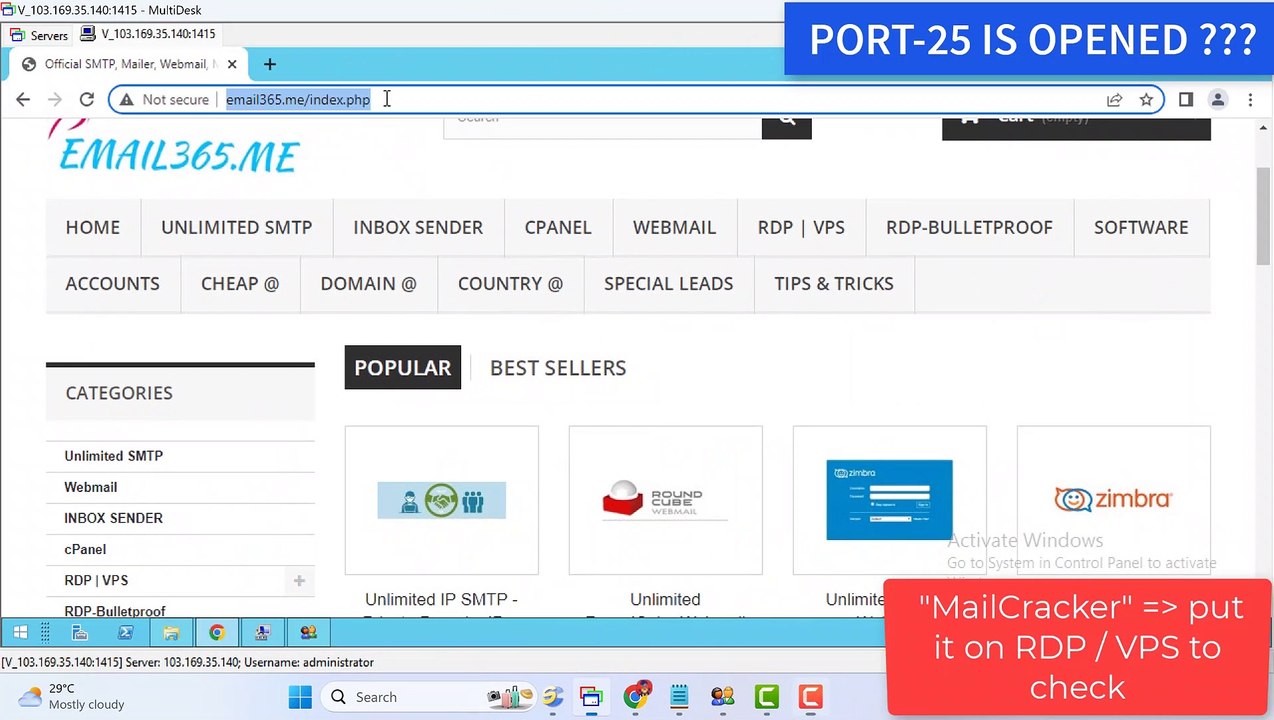This screenshot has width=1274, height=720.
Task: Open File Explorer in remote taskbar
Action: pos(171,632)
